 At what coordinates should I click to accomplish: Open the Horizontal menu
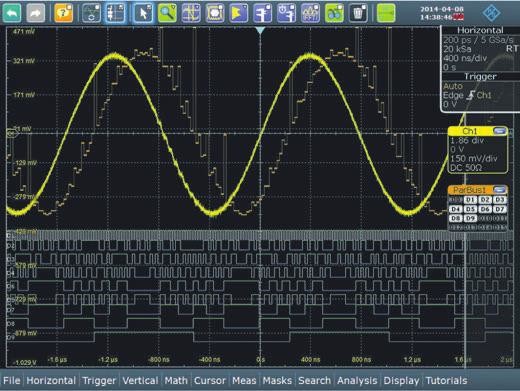point(51,380)
